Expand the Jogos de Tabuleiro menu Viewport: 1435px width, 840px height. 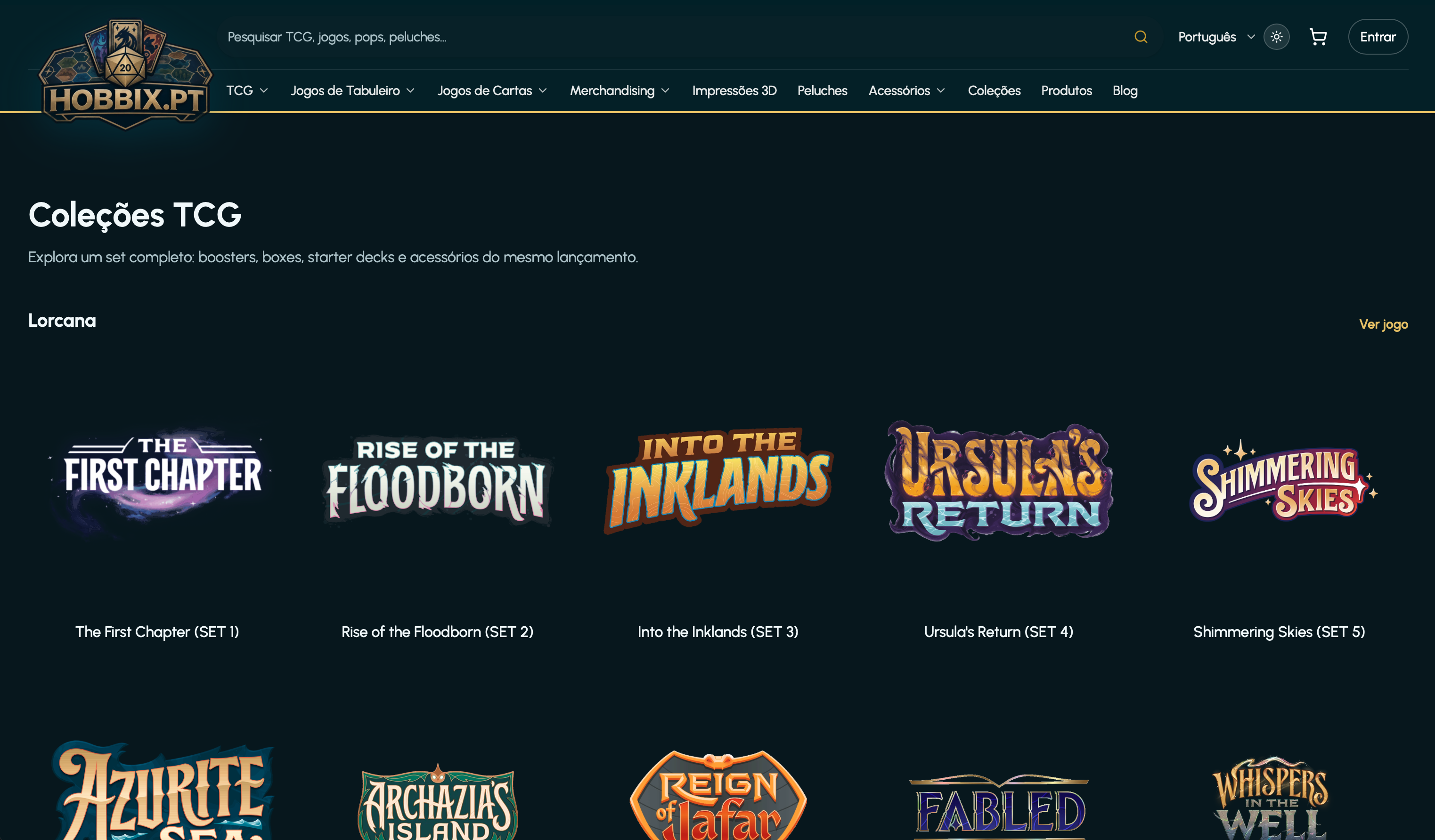(352, 90)
